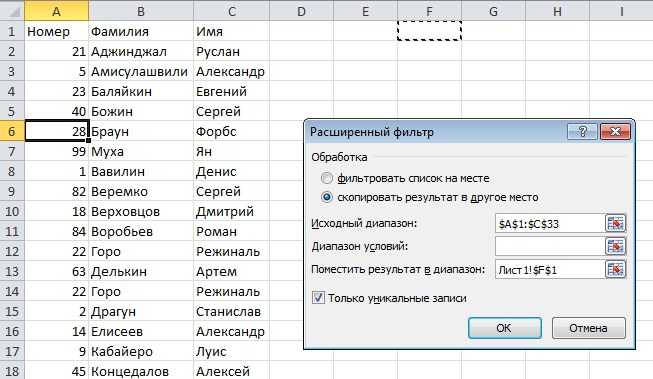
Task: Click cell F1 with dashed border
Action: [429, 31]
